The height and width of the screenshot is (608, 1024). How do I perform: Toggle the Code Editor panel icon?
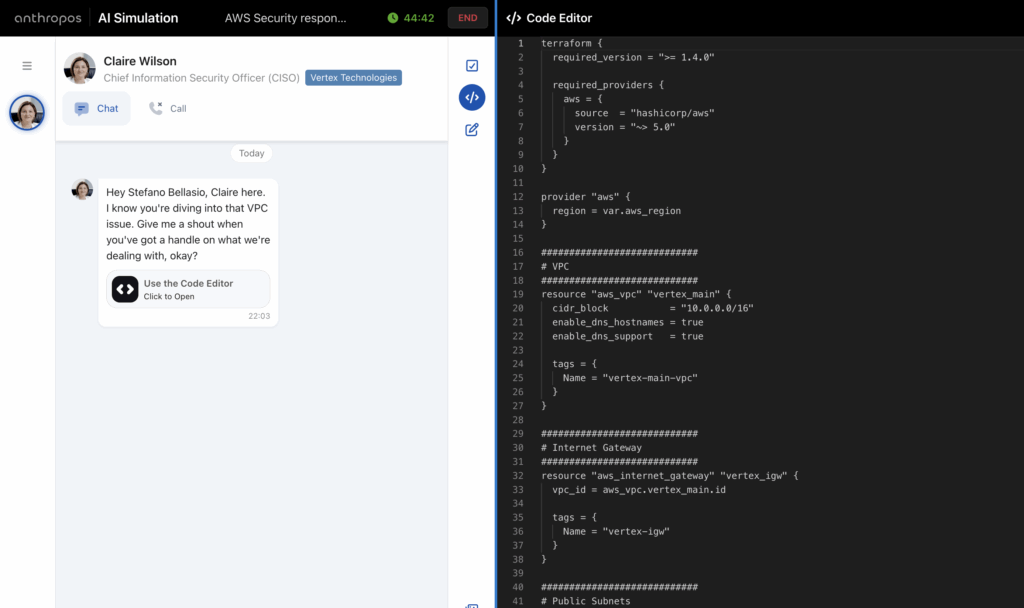tap(472, 97)
